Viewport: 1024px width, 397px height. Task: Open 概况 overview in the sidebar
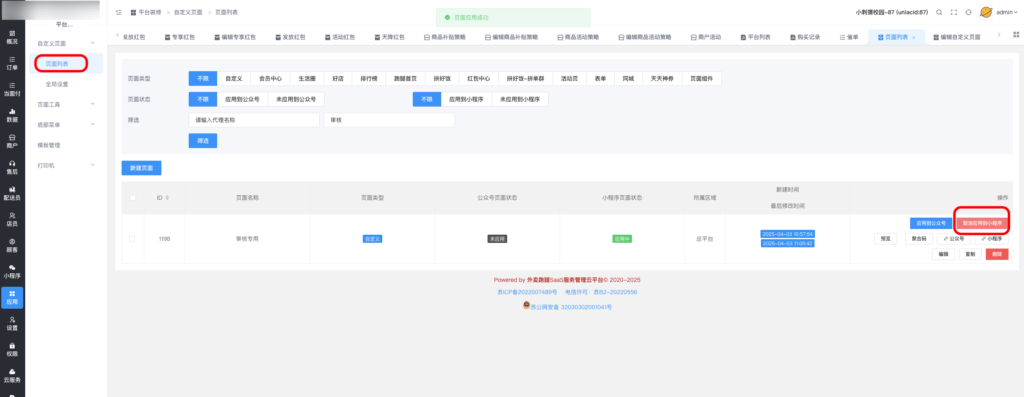[x=12, y=37]
